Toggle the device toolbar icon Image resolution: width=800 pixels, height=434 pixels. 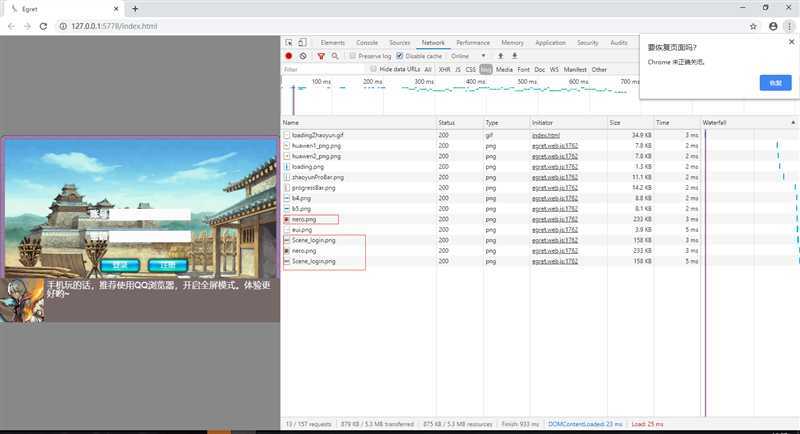pos(302,43)
